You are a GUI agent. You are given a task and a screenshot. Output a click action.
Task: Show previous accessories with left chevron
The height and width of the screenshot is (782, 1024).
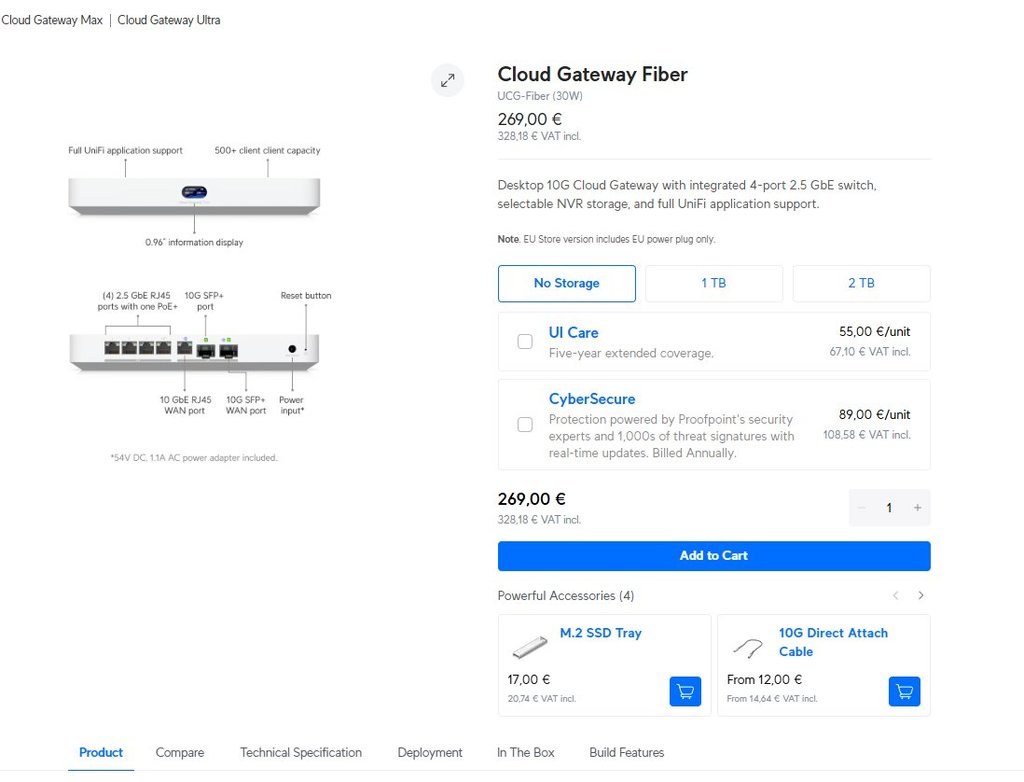(896, 595)
